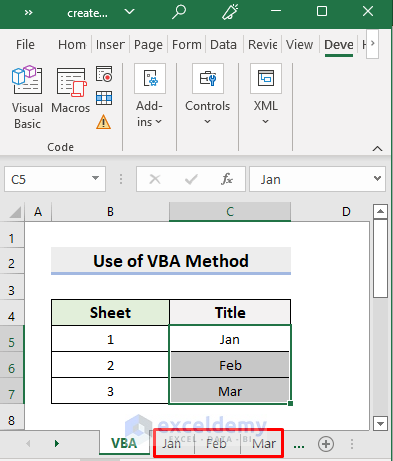Select column A header
This screenshot has width=393, height=461.
[x=38, y=212]
